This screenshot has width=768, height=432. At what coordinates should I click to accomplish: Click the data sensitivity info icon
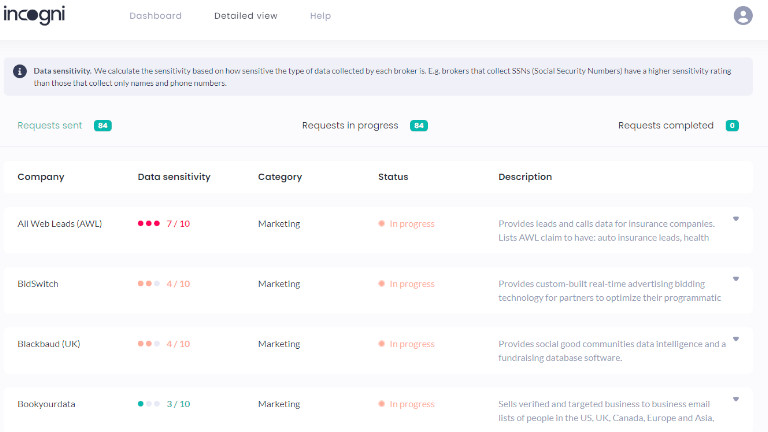click(x=20, y=72)
